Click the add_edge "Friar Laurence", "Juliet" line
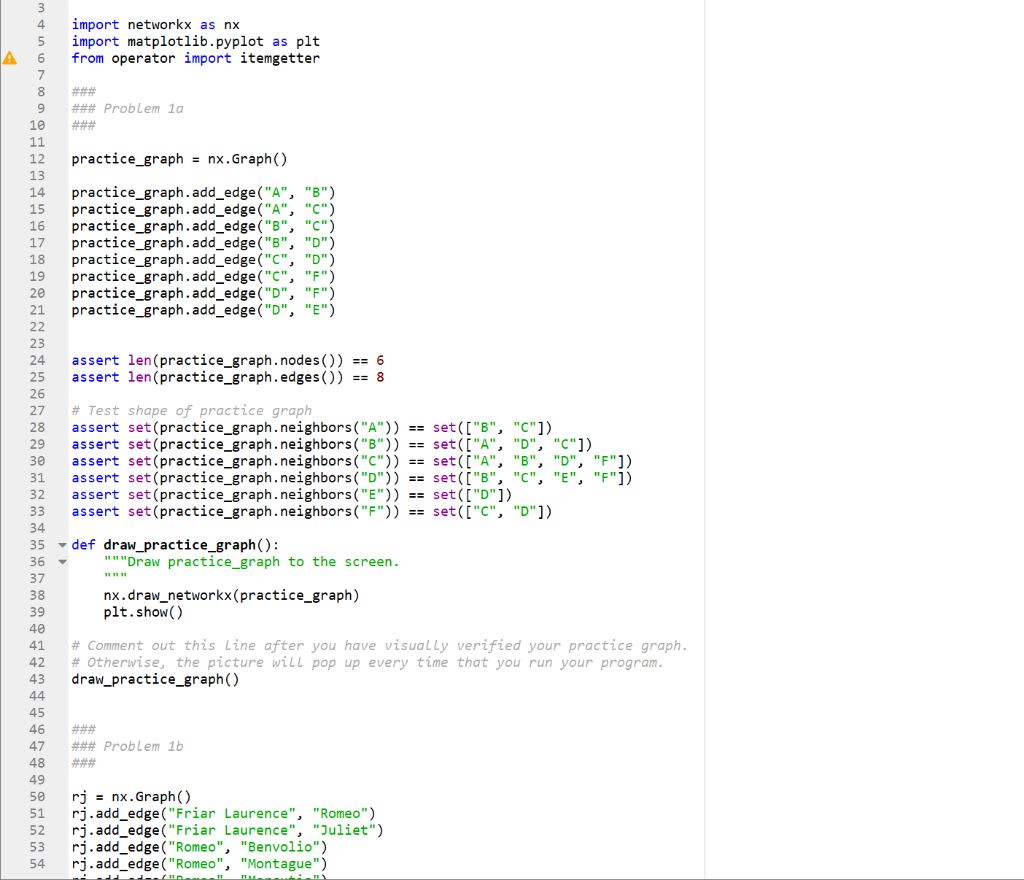This screenshot has height=880, width=1024. pos(227,830)
